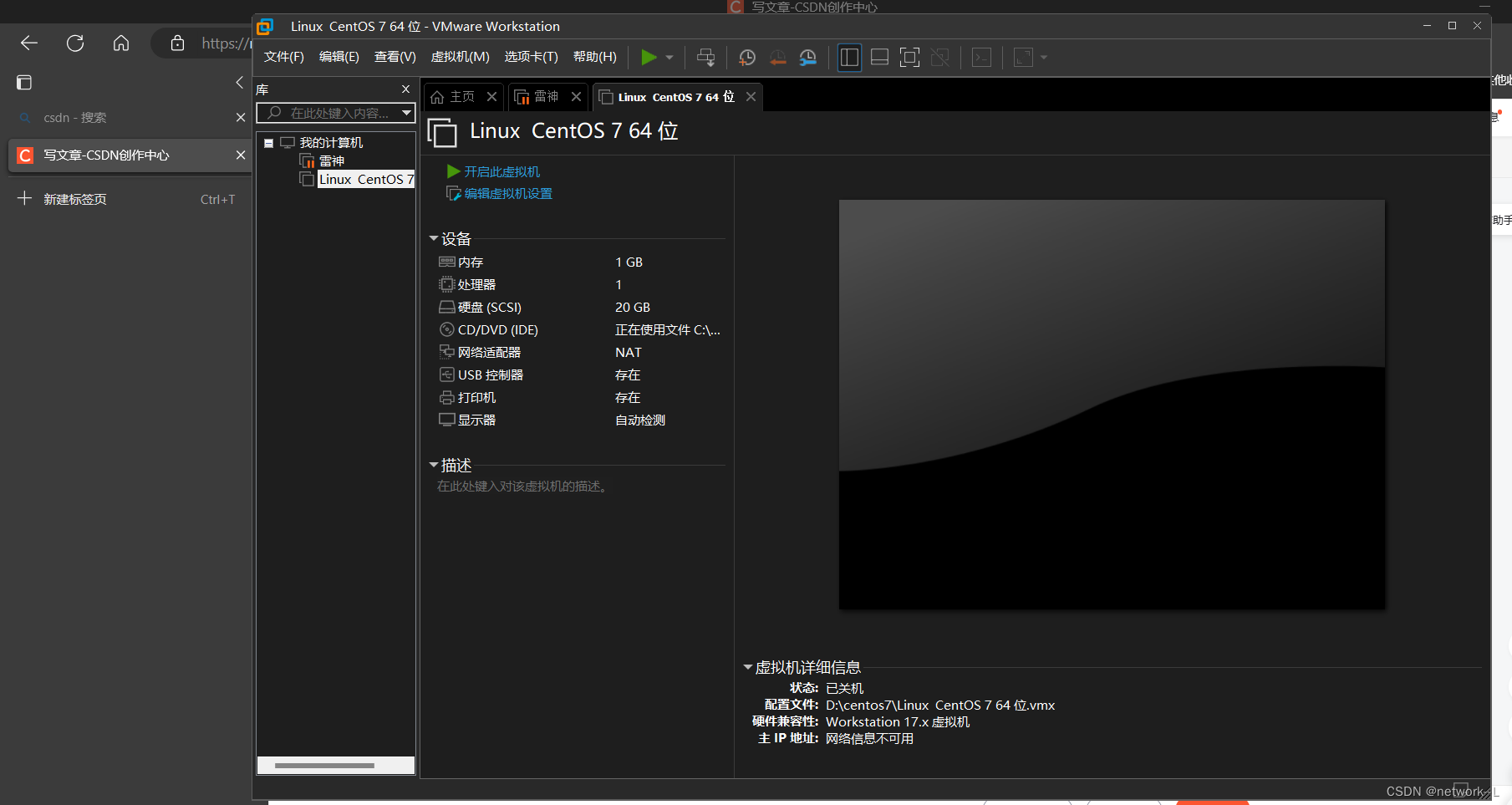Viewport: 1512px width, 805px height.
Task: Open the 选项卡(T) menu
Action: 531,57
